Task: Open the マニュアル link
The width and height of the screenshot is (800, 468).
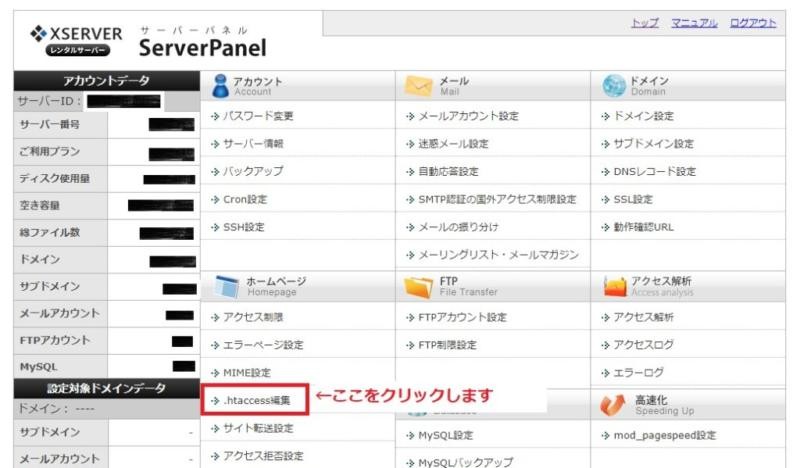Action: coord(693,24)
